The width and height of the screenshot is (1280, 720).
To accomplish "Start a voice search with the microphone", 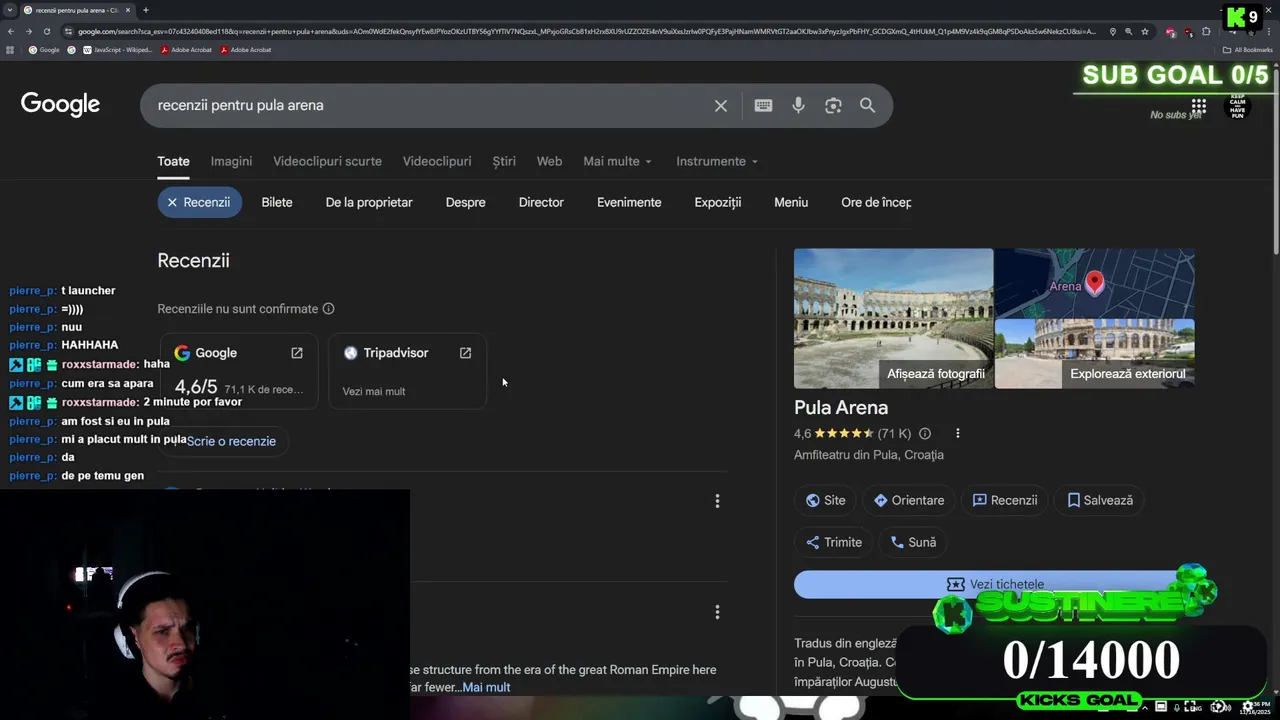I will [x=798, y=105].
